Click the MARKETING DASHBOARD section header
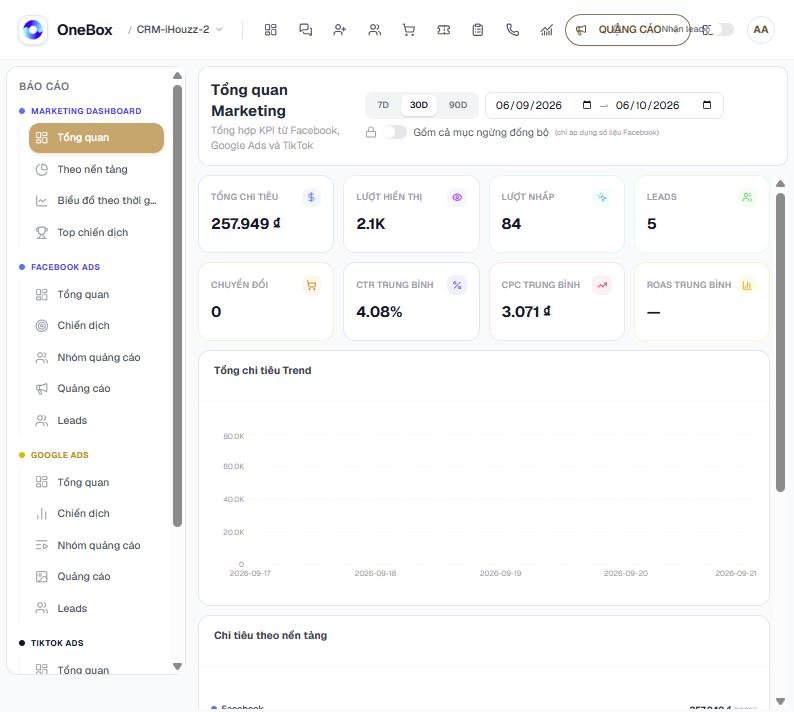 [86, 111]
